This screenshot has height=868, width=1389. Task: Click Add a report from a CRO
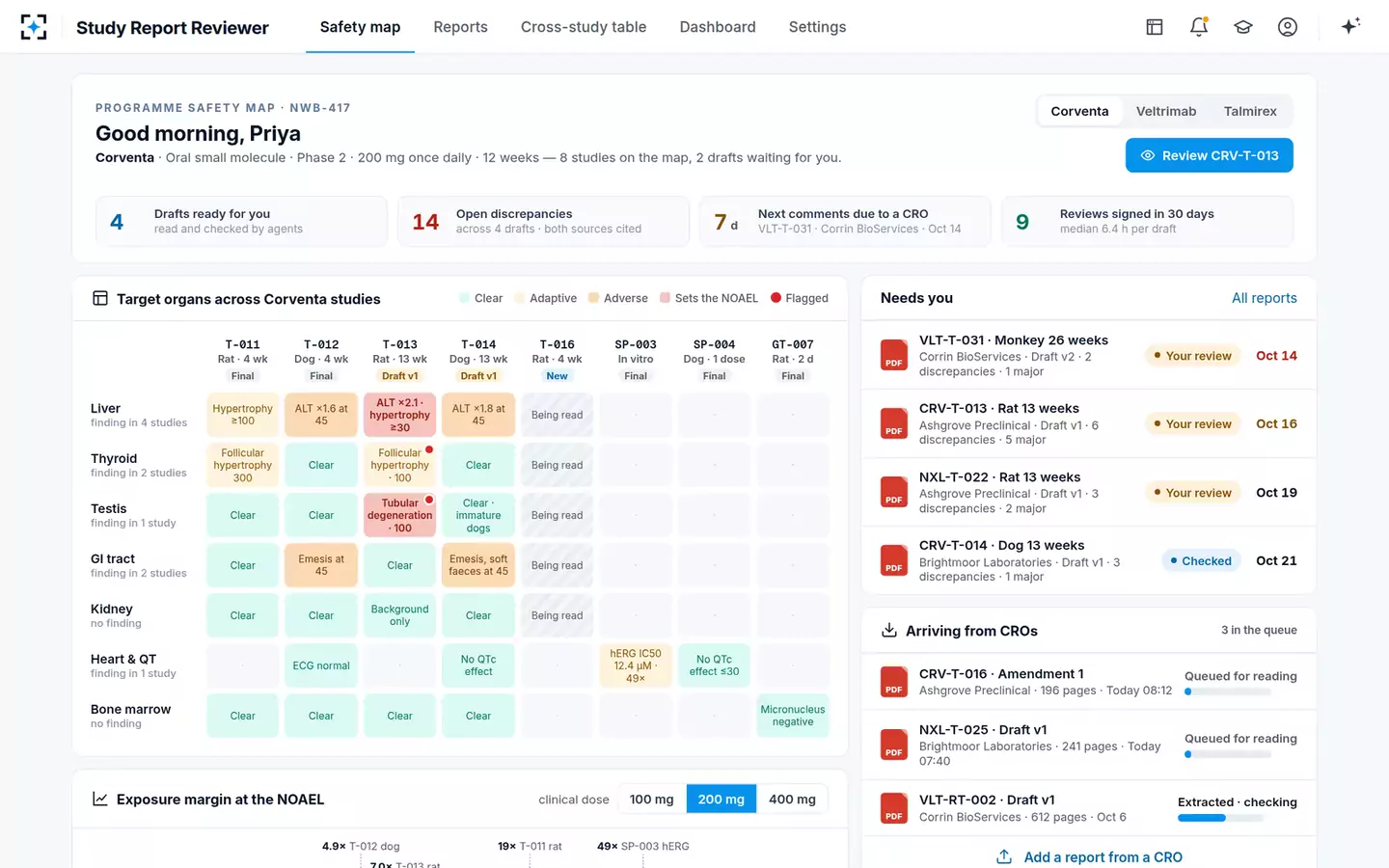[x=1089, y=857]
